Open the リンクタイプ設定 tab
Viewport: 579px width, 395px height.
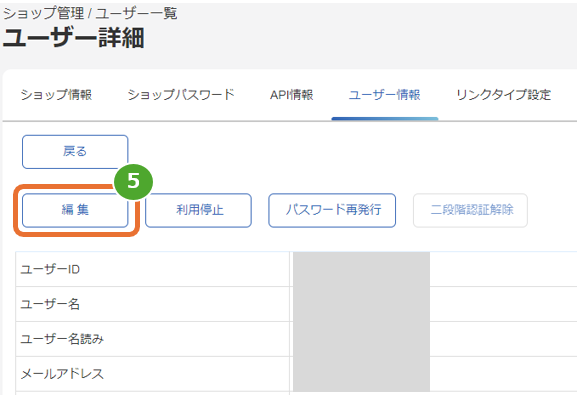point(504,95)
